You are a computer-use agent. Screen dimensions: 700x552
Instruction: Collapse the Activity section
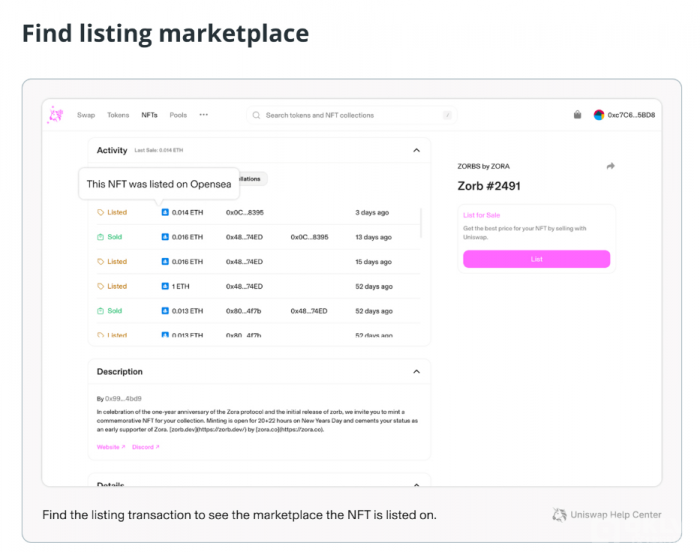pyautogui.click(x=417, y=150)
